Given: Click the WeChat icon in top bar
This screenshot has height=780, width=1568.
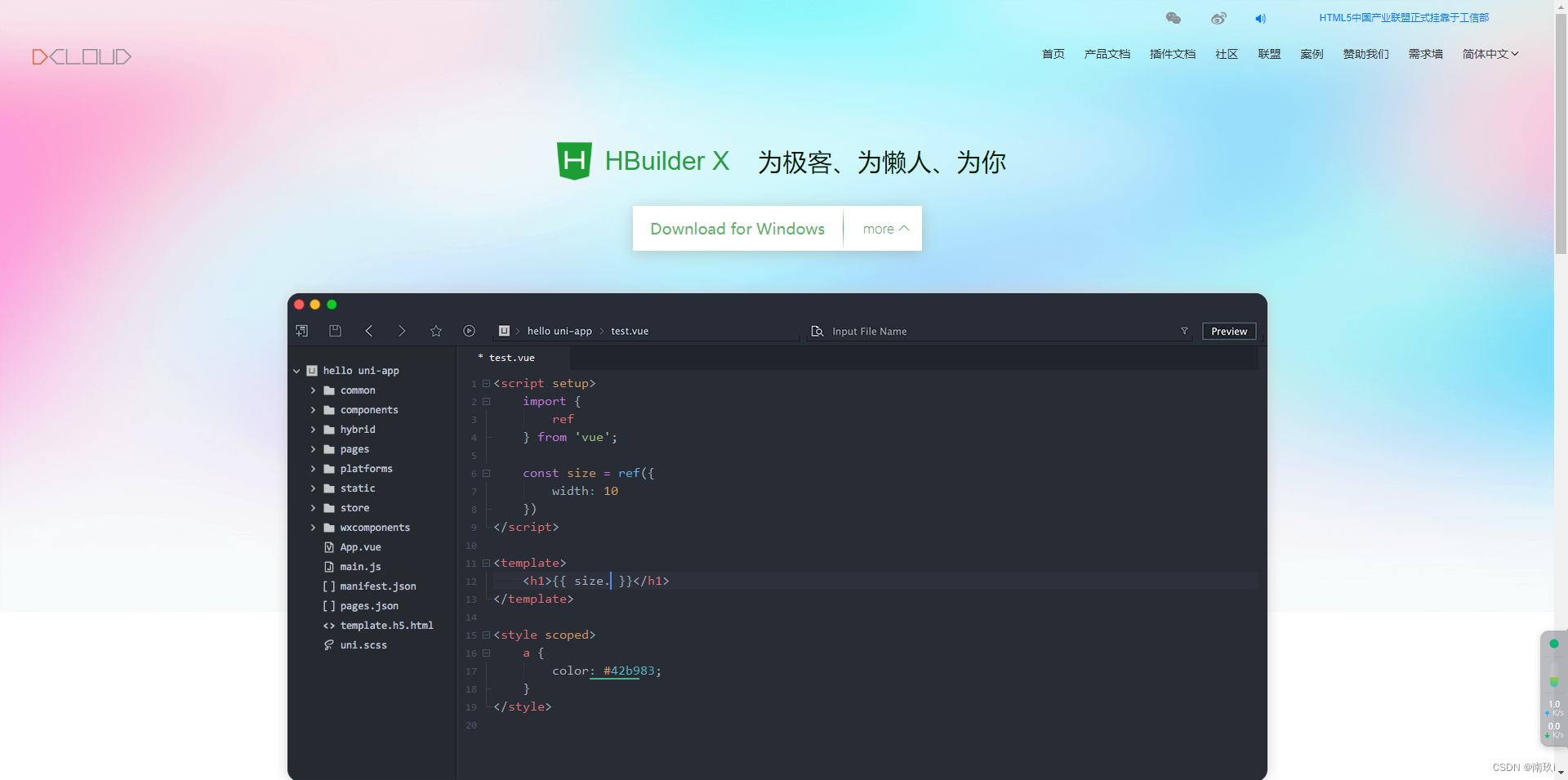Looking at the screenshot, I should pos(1174,18).
